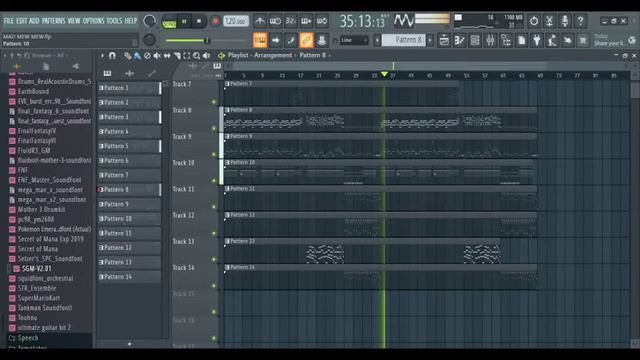Select the Zoom magnifier tool in Playlist
Viewport: 640px width, 360px height.
[x=196, y=56]
